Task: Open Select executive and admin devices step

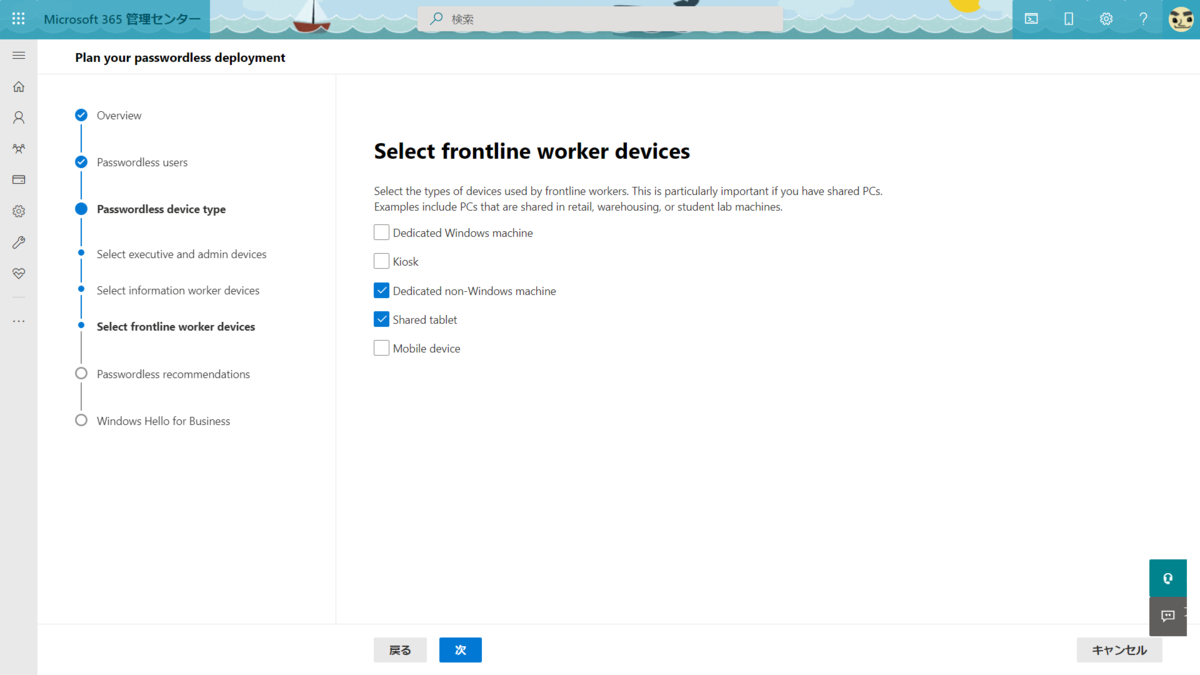Action: (x=181, y=254)
